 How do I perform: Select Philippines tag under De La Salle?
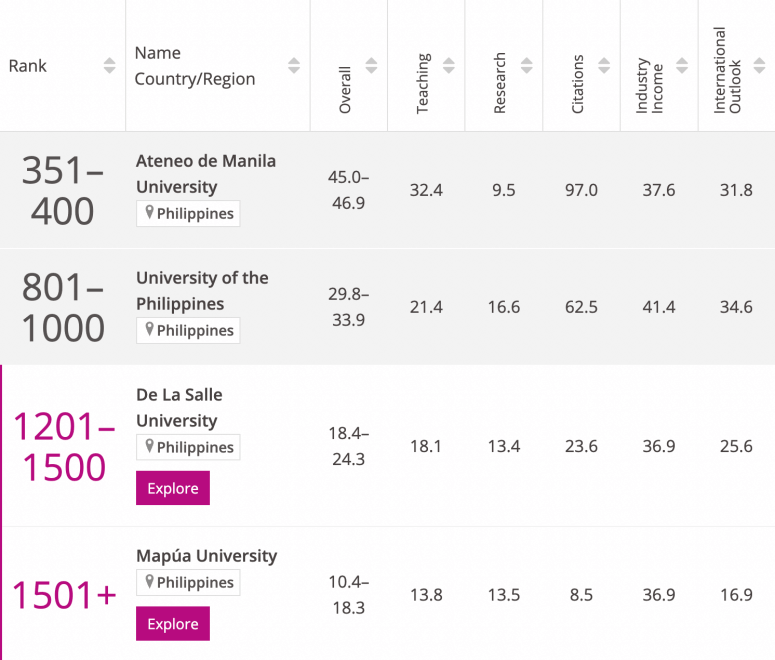point(188,447)
